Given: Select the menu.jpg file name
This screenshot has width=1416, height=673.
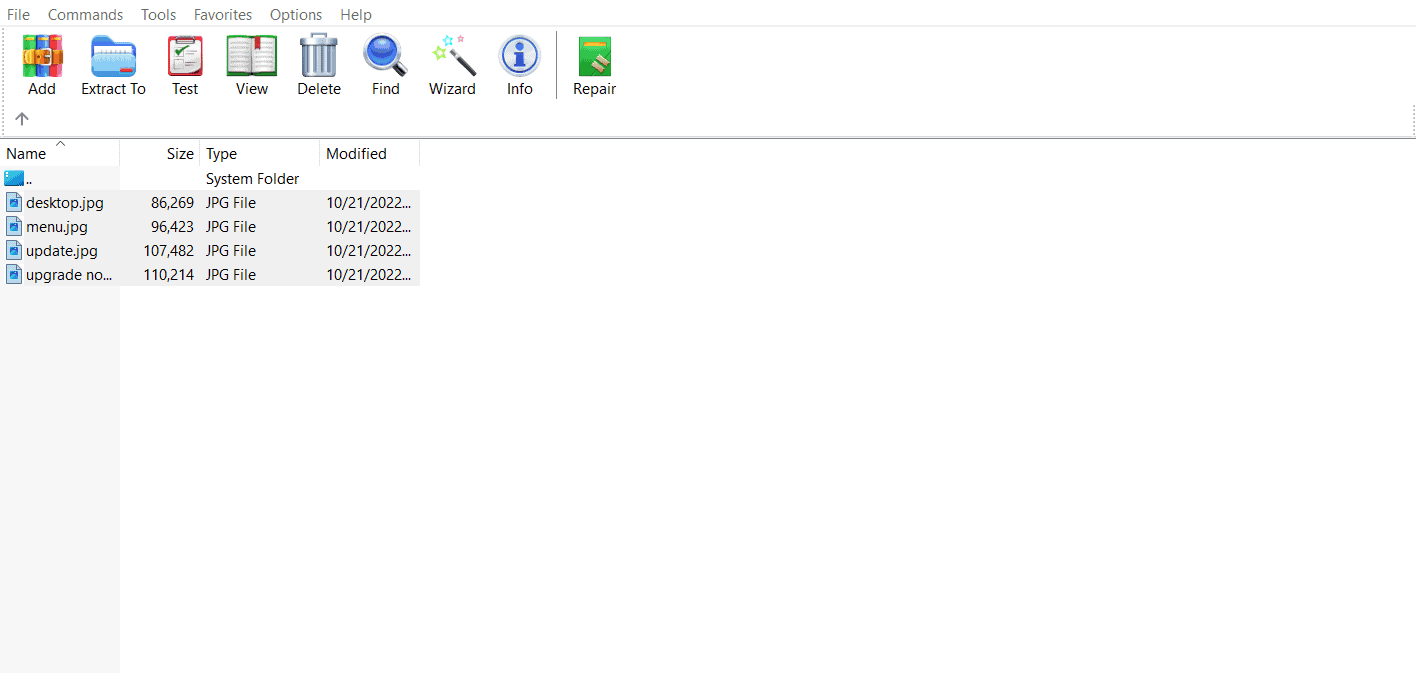Looking at the screenshot, I should [x=57, y=227].
